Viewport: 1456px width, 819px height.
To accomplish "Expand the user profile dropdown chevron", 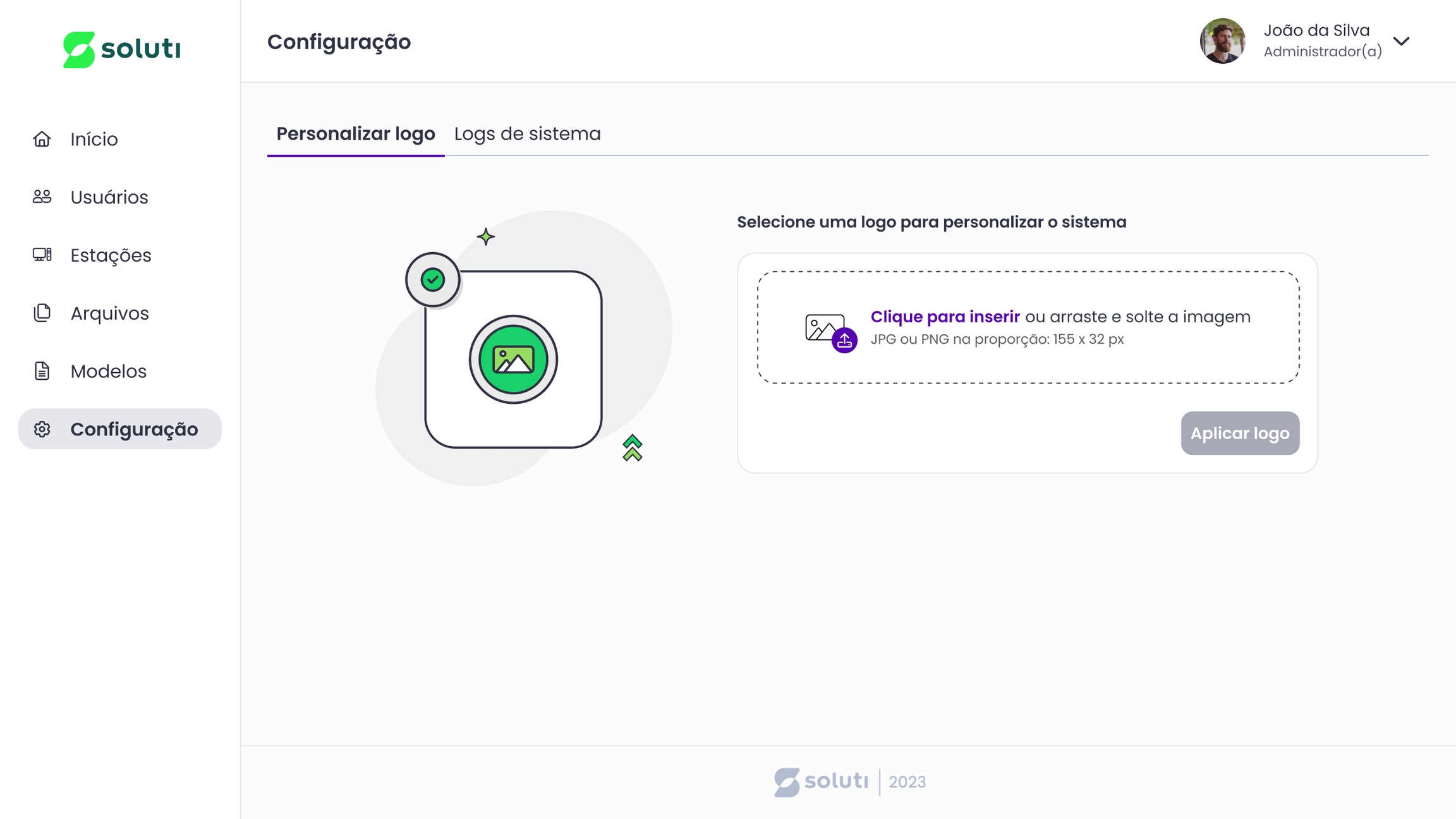I will [x=1401, y=41].
